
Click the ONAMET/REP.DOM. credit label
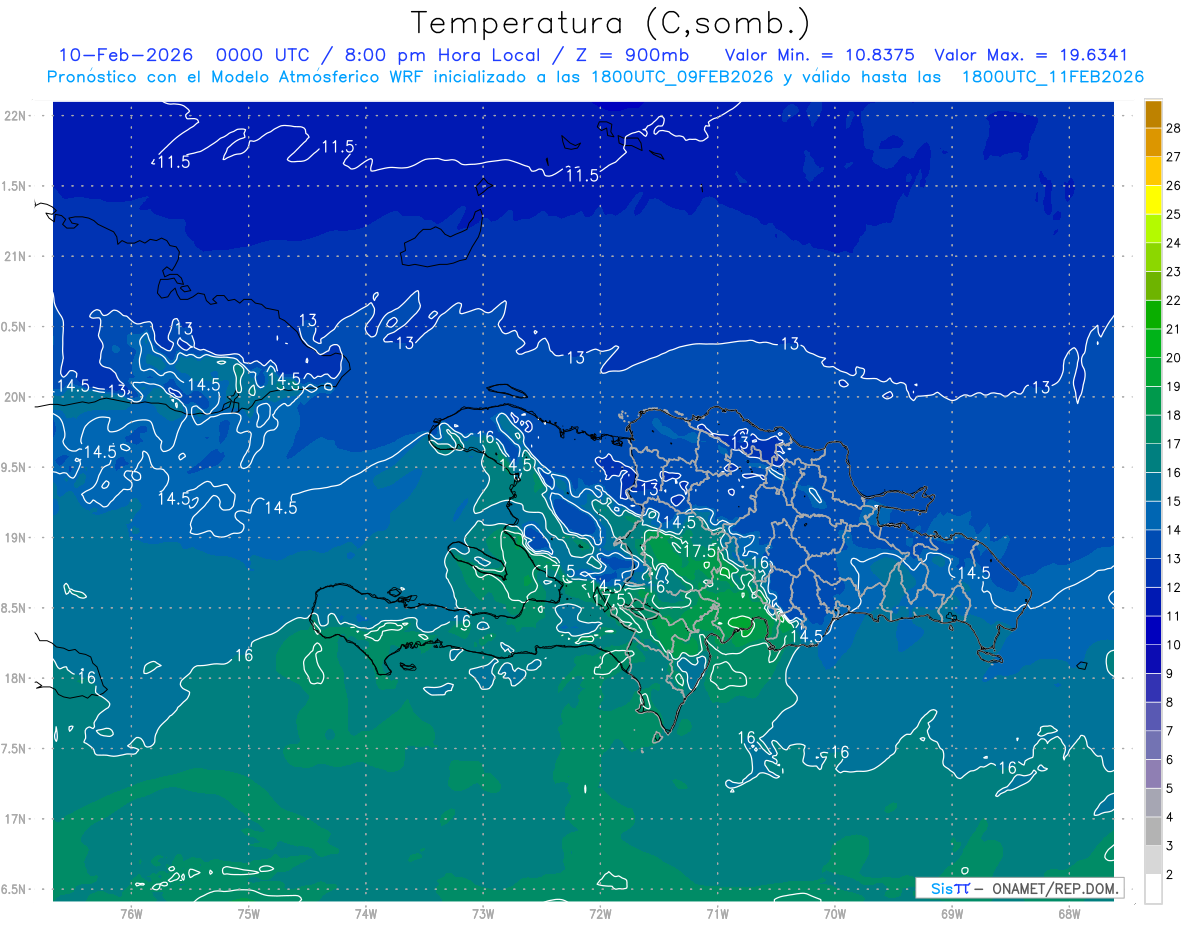pyautogui.click(x=1055, y=888)
